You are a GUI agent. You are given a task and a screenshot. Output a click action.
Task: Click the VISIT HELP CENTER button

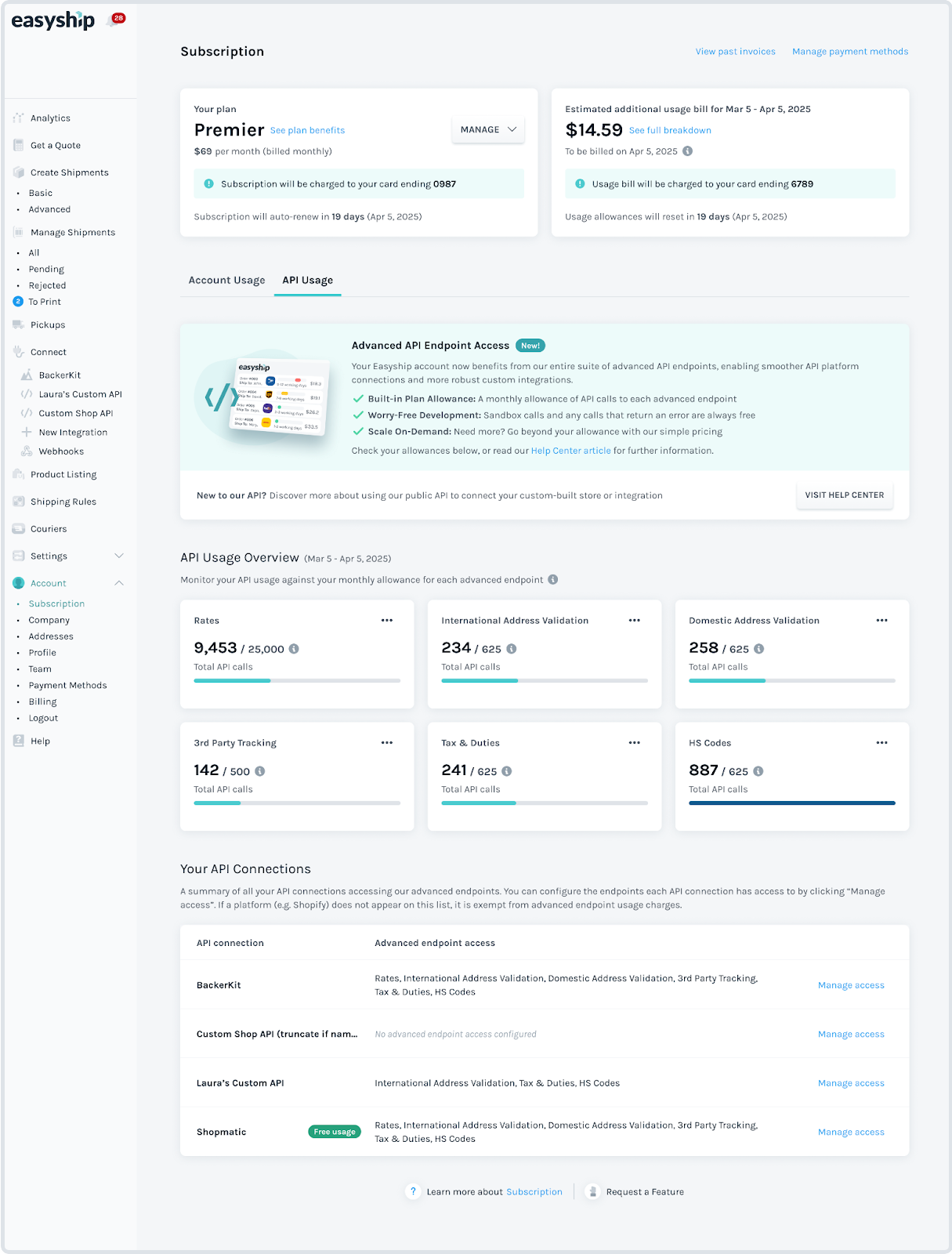(x=845, y=495)
